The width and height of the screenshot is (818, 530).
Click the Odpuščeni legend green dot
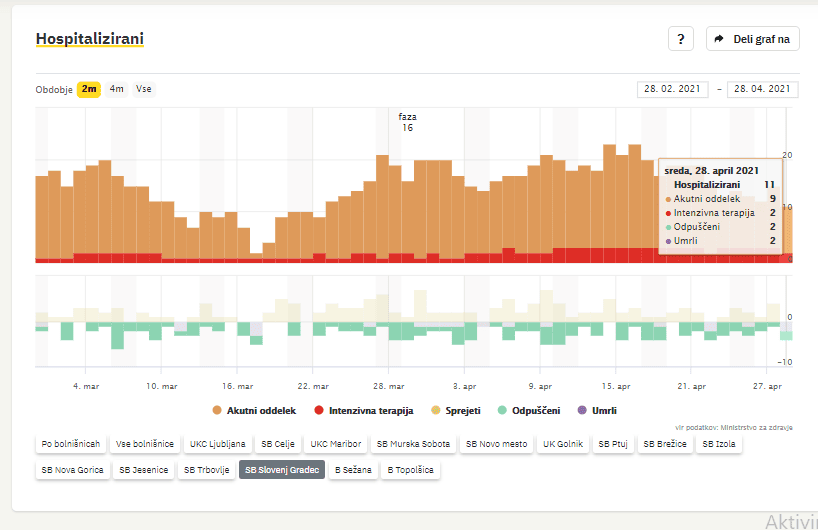pos(502,410)
